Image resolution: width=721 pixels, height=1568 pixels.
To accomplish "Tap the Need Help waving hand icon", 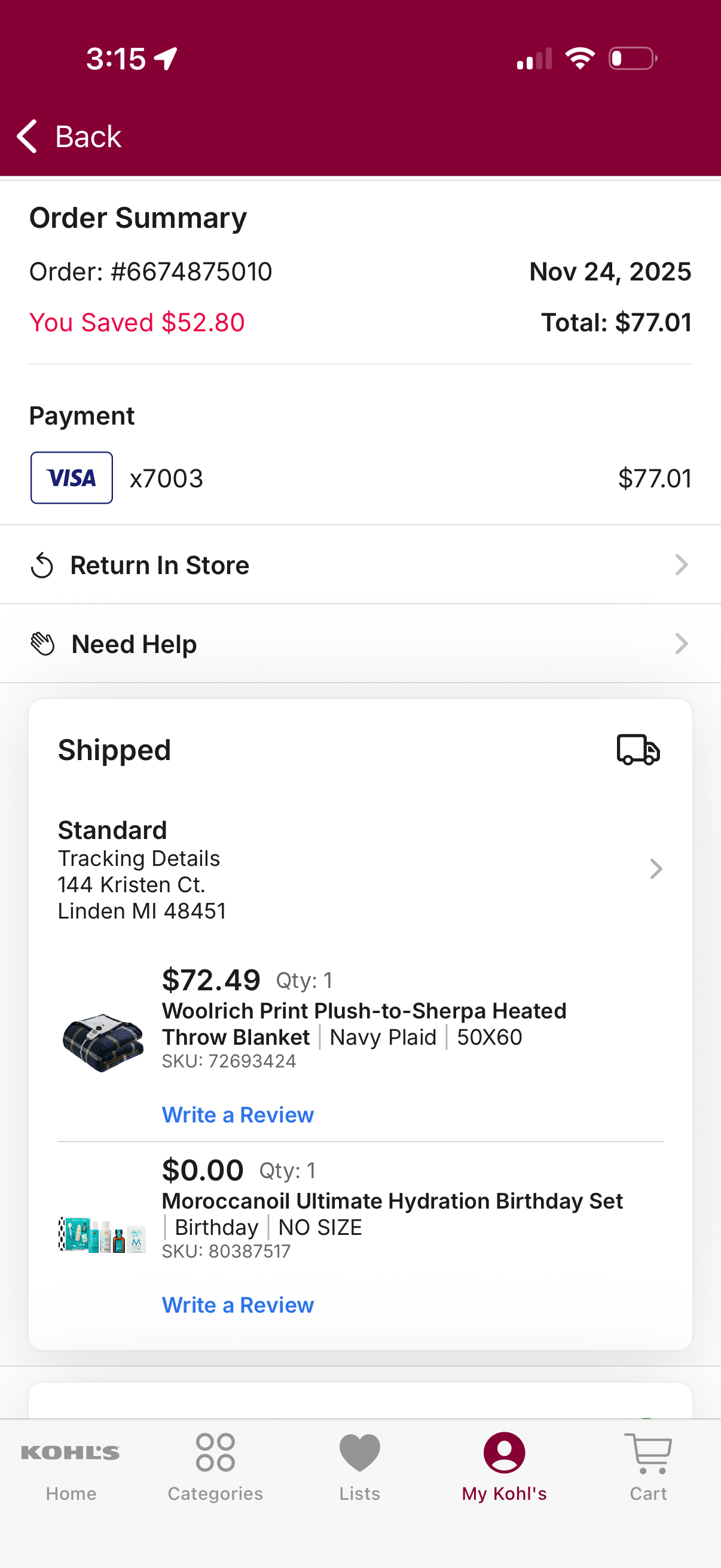I will 42,644.
